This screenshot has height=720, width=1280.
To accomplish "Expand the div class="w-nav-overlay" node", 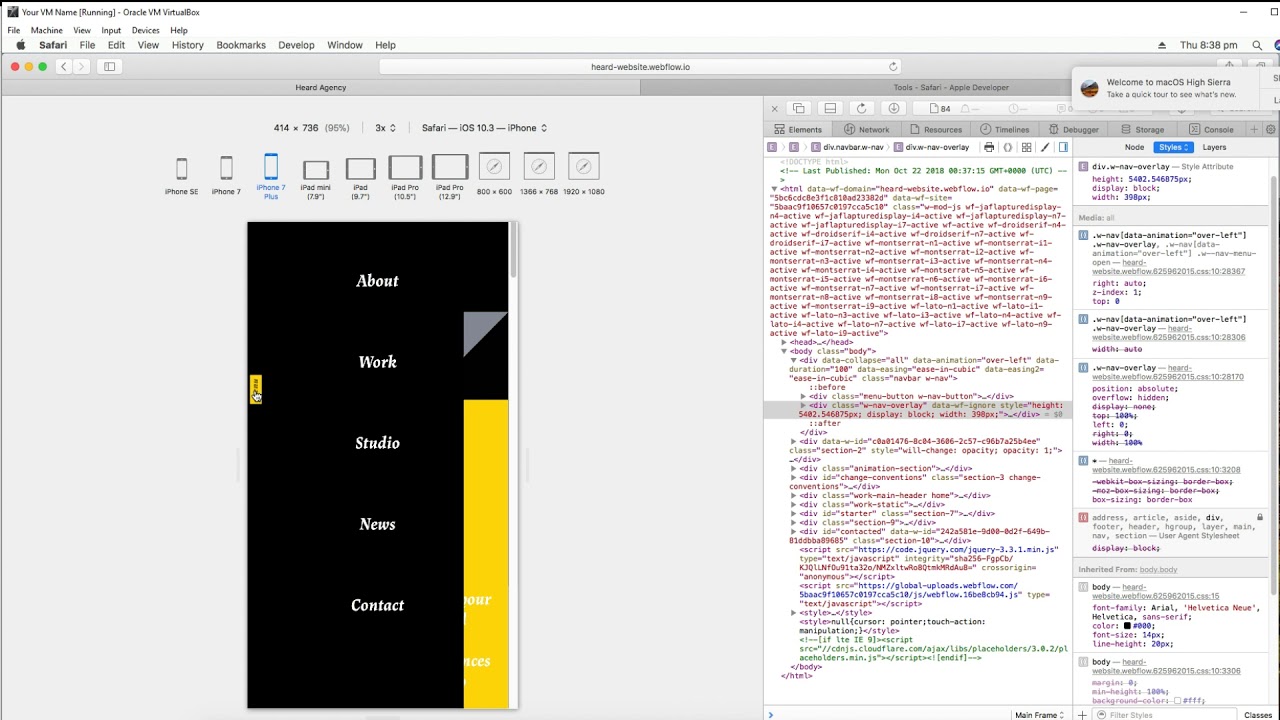I will pos(803,405).
